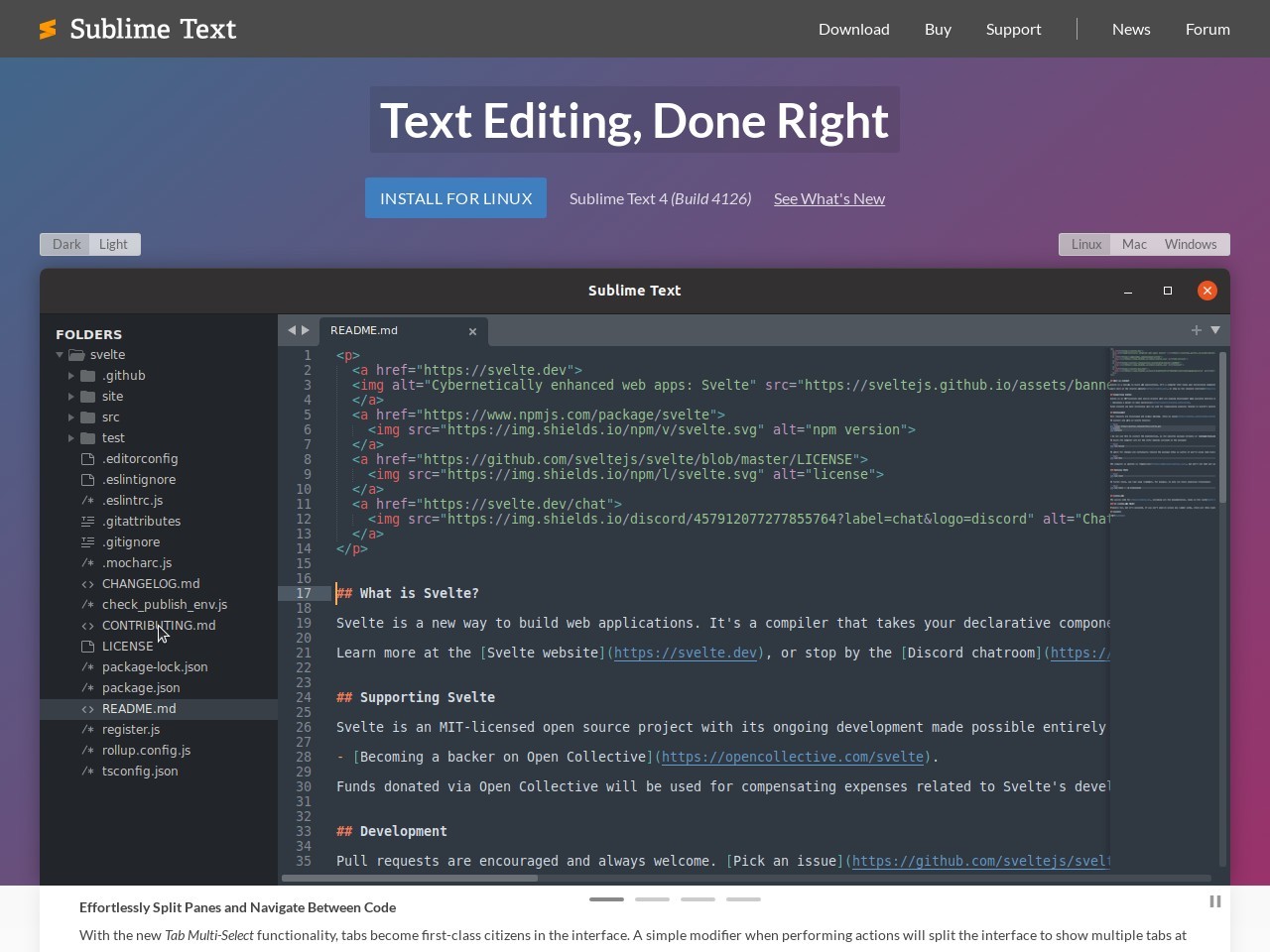Click the forward arrow in the tab bar
This screenshot has width=1270, height=952.
click(x=304, y=329)
